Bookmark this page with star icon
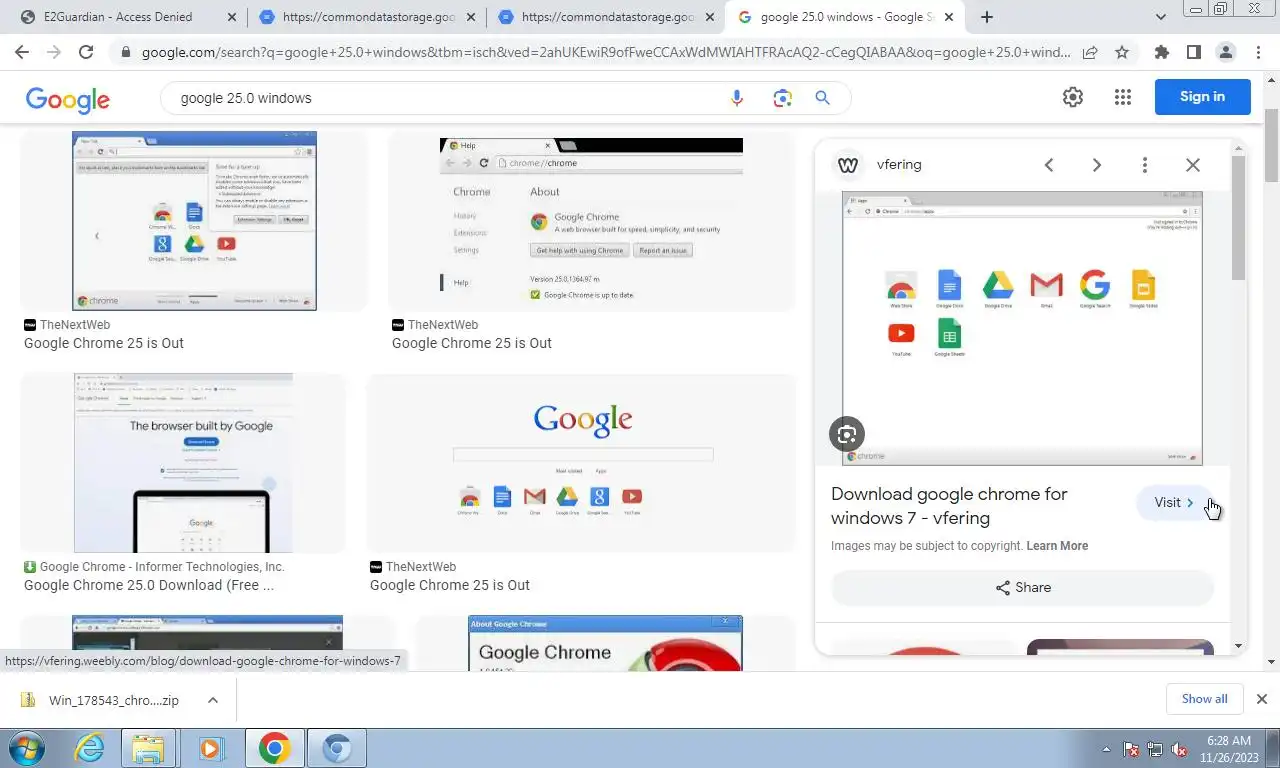This screenshot has height=768, width=1280. coord(1122,53)
